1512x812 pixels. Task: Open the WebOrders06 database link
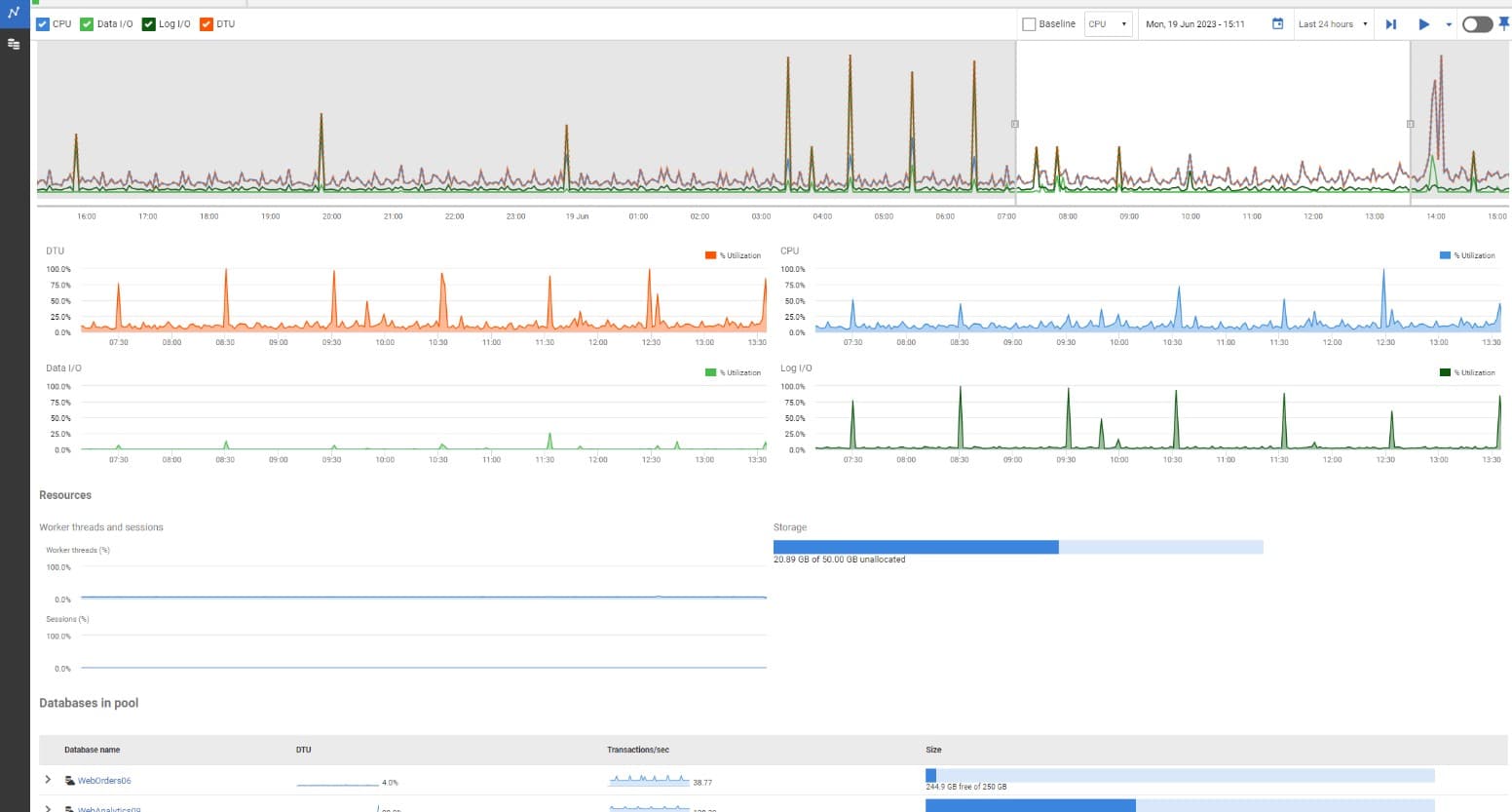pos(104,780)
